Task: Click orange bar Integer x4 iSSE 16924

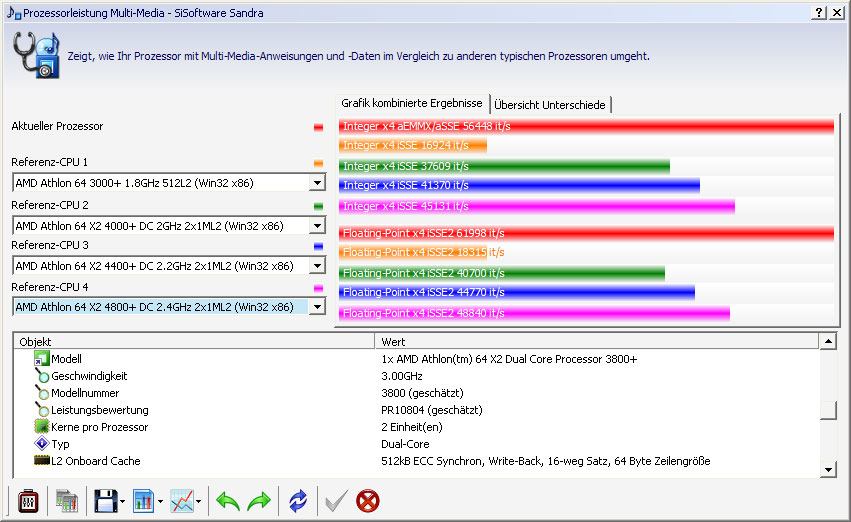Action: coord(413,145)
